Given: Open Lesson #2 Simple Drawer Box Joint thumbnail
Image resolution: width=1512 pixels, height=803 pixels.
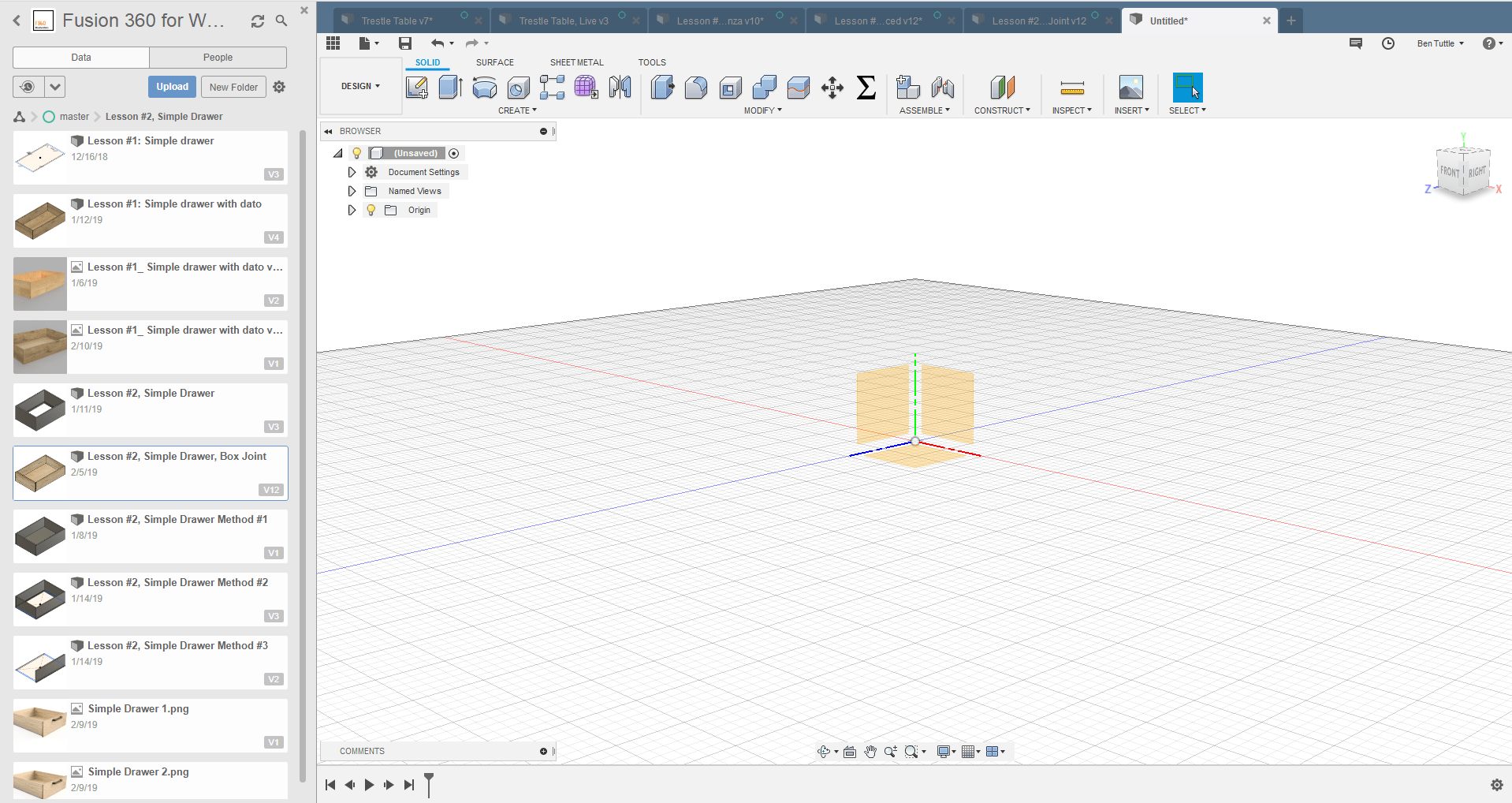Looking at the screenshot, I should pos(40,473).
